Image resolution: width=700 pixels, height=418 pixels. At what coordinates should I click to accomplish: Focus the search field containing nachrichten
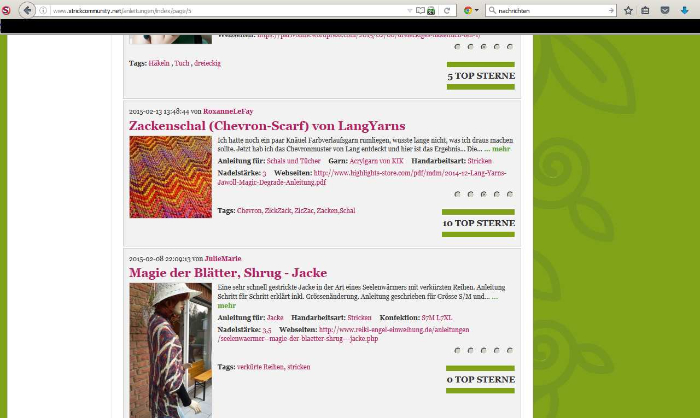coord(551,10)
